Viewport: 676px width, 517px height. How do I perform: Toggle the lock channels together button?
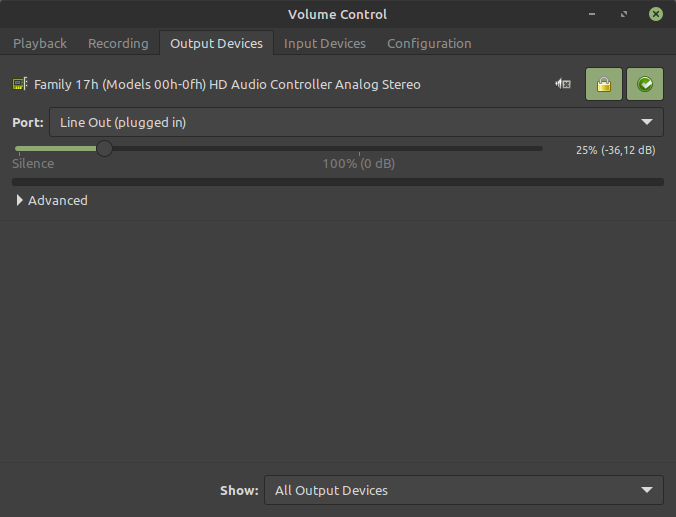603,85
